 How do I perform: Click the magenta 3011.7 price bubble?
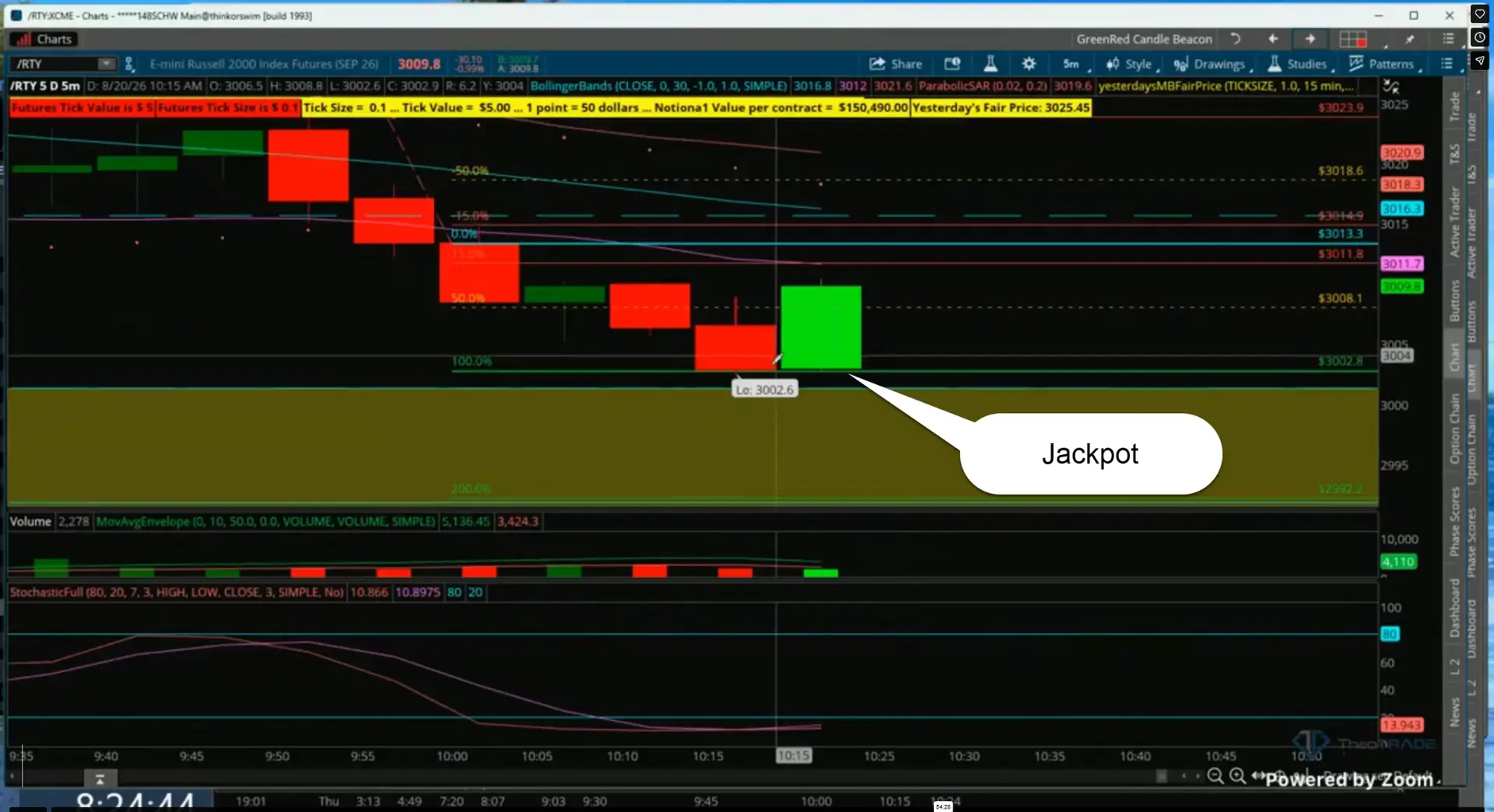[1401, 264]
